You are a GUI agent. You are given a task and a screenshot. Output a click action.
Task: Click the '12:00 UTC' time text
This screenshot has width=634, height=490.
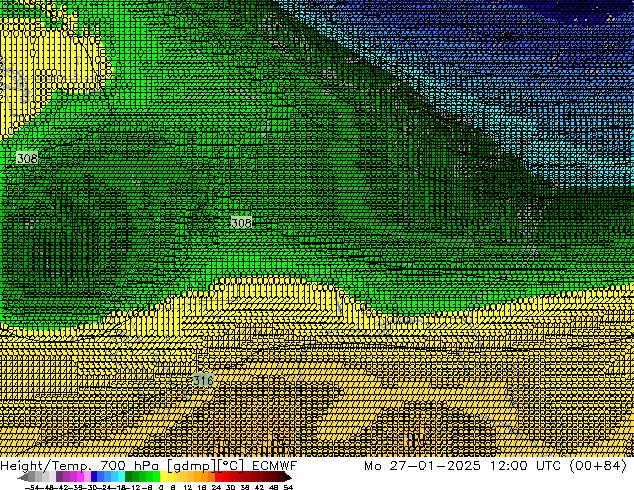point(526,466)
